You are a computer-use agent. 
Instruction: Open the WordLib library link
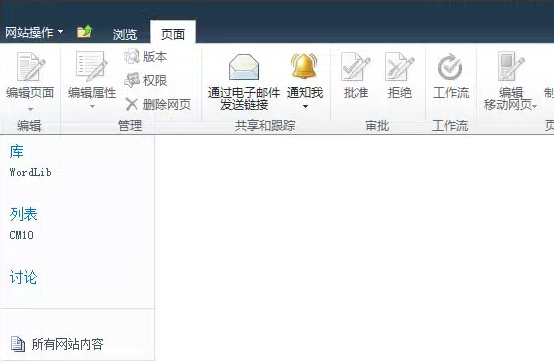(x=30, y=172)
